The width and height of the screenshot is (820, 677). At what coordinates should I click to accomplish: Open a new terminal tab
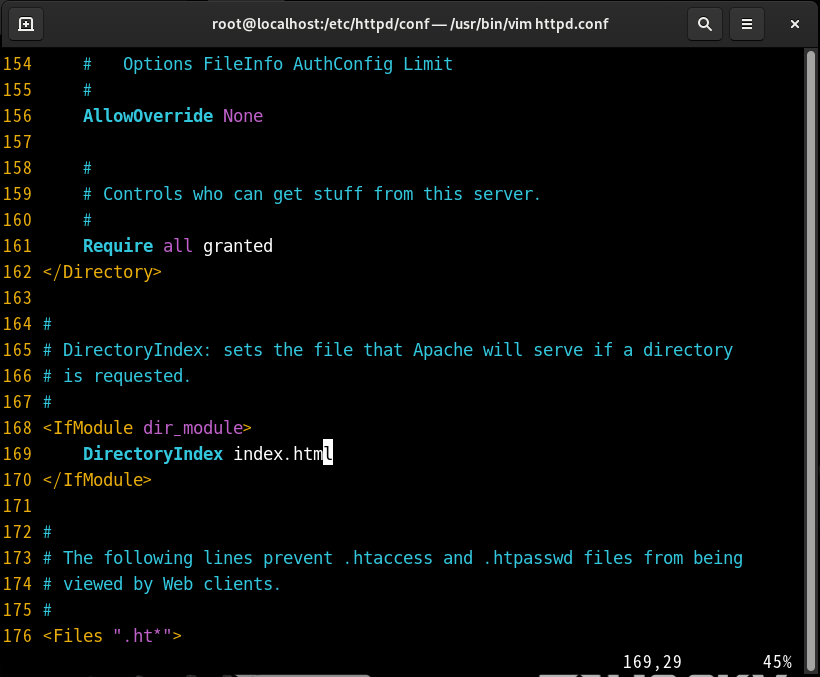[x=26, y=24]
